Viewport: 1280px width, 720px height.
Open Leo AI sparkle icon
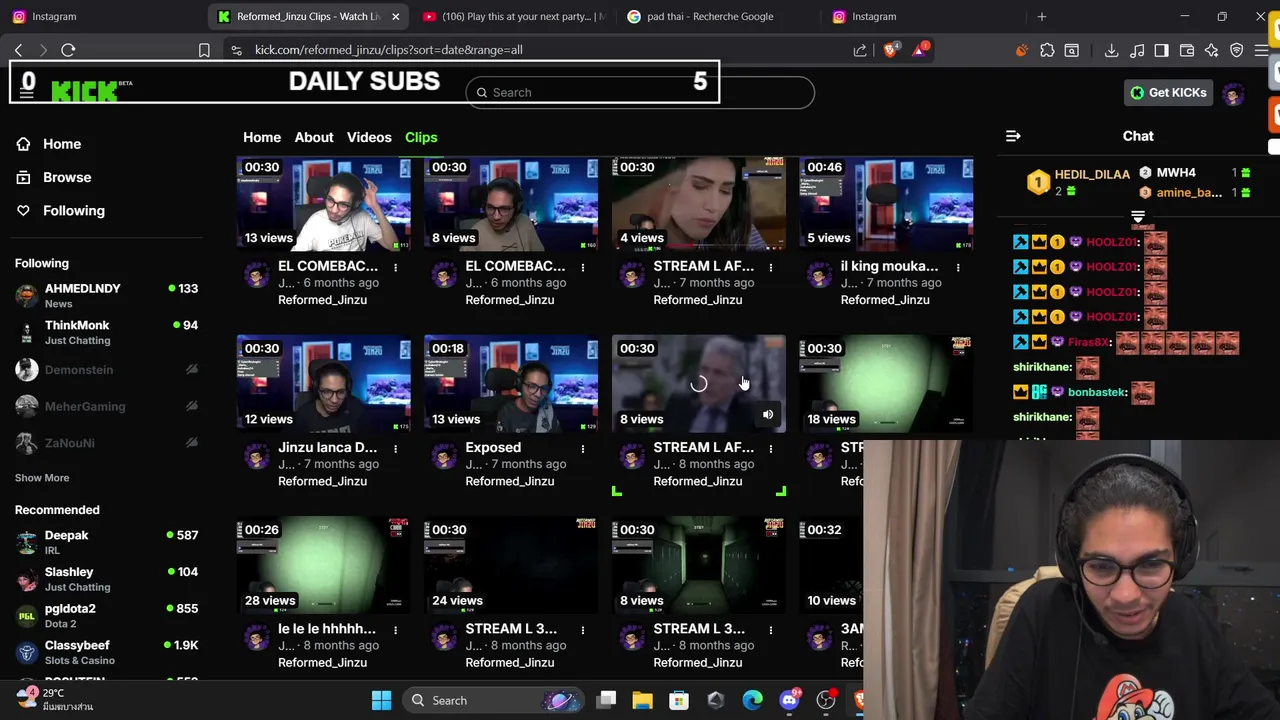point(1212,50)
